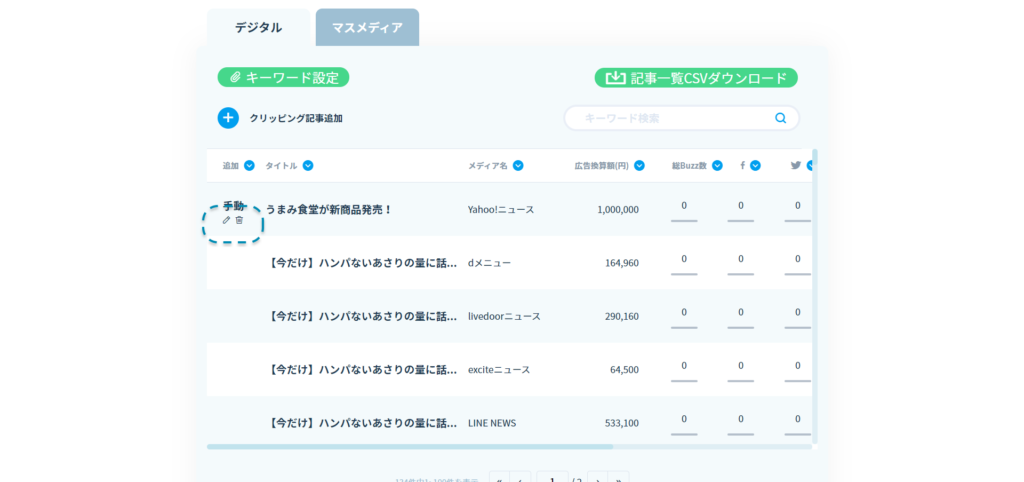Click the blue plus add-article icon
1024x482 pixels.
coord(228,118)
